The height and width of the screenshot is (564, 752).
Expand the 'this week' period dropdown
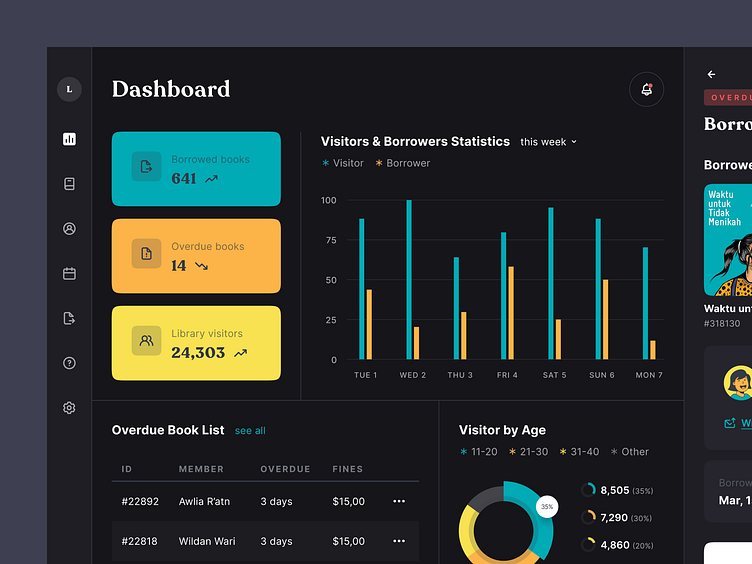pyautogui.click(x=548, y=142)
